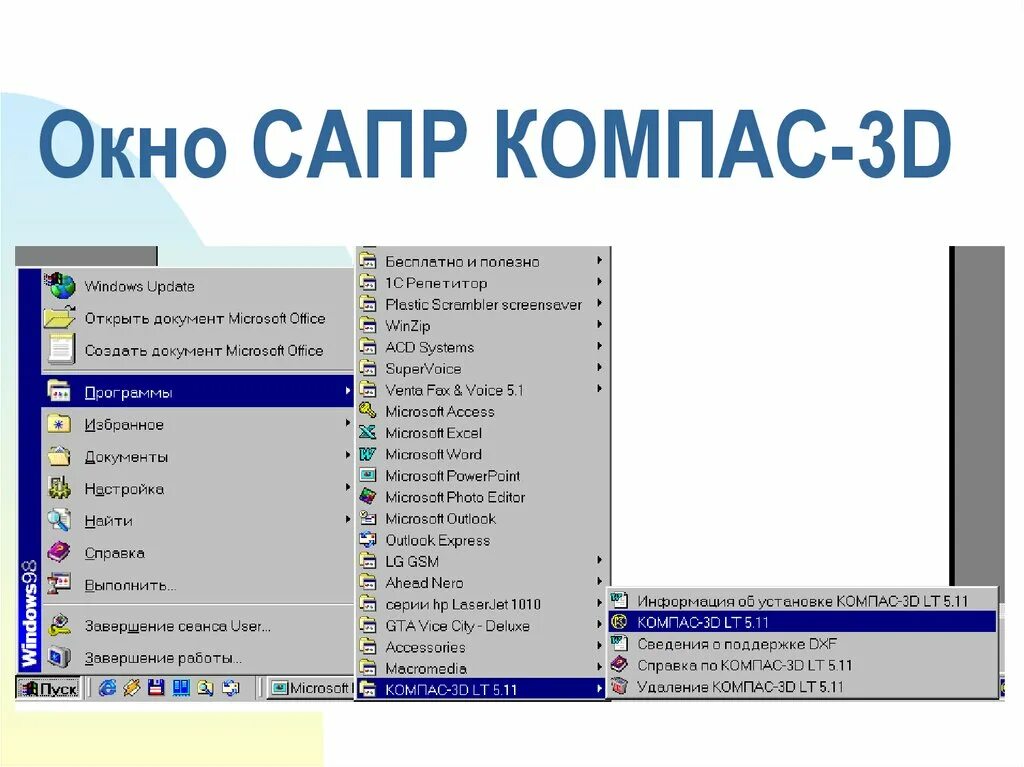Open the Настройка menu item
Viewport: 1024px width, 767px height.
pos(197,489)
